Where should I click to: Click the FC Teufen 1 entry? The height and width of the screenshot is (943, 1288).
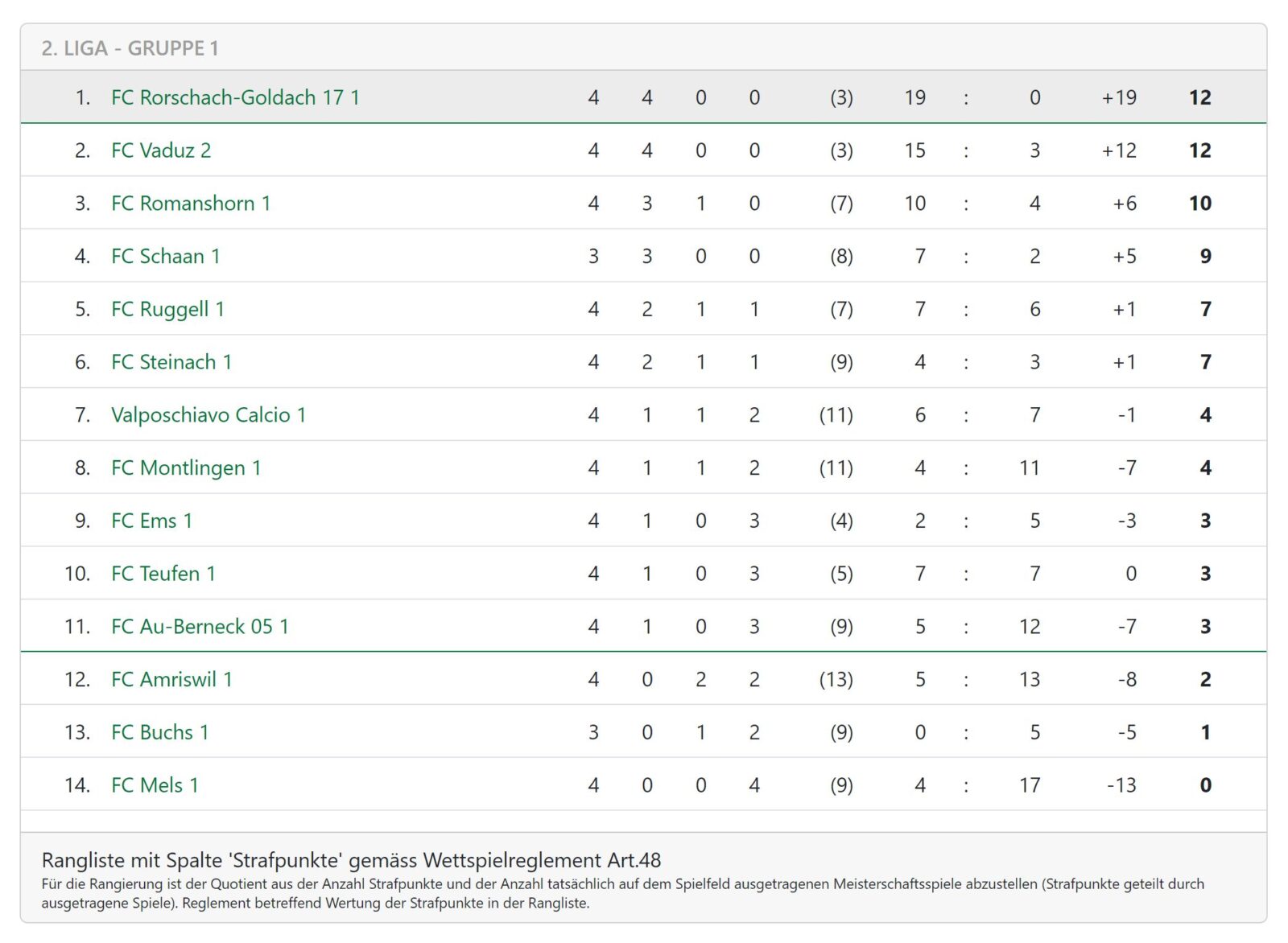click(163, 574)
